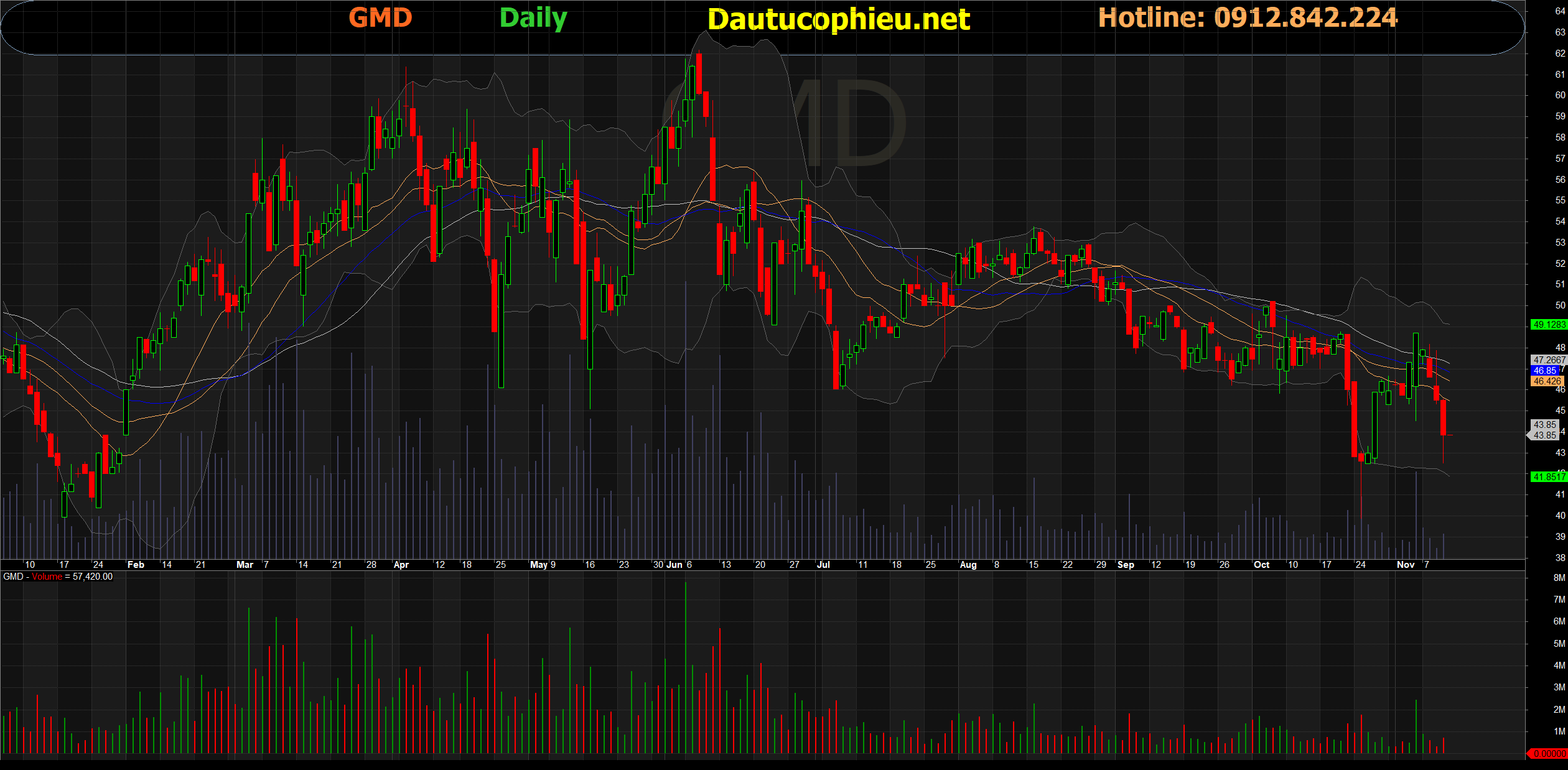1568x770 pixels.
Task: Click the 64 level on price axis
Action: tap(1561, 11)
